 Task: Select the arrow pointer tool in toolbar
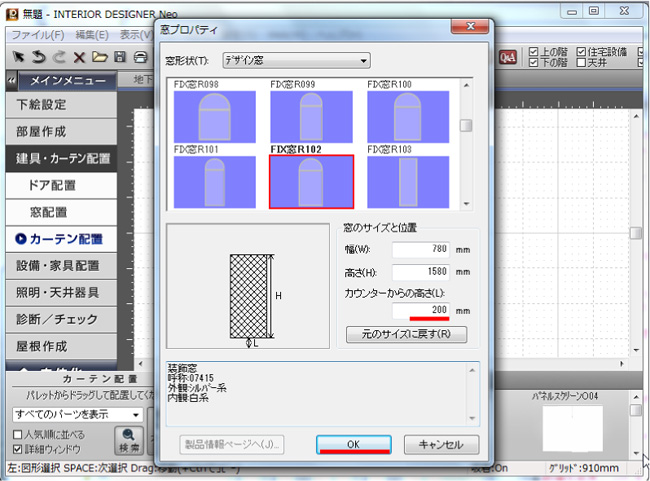point(16,56)
